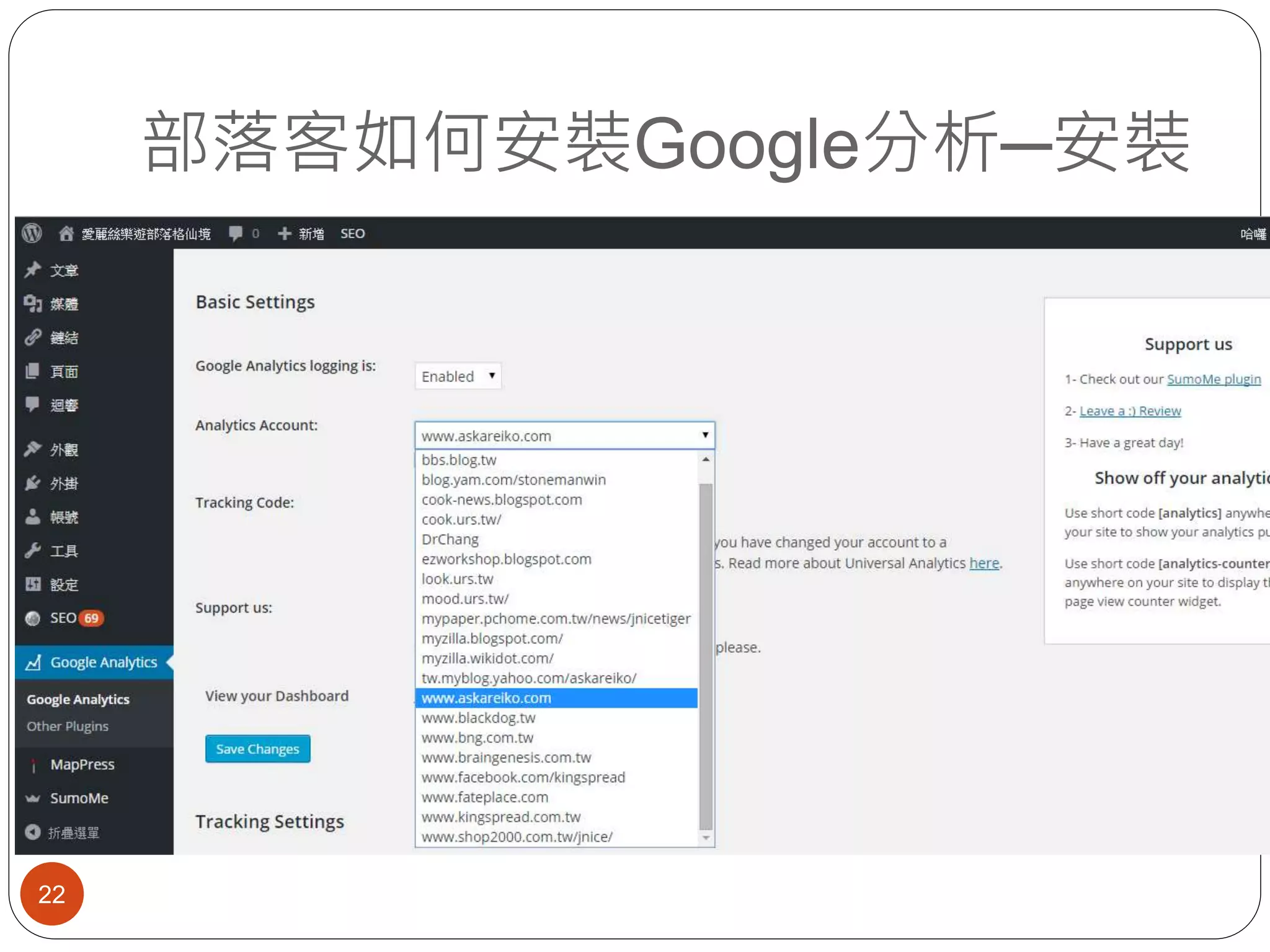Select ezworkshop.blogspot.com entry
1270x952 pixels.
(x=556, y=559)
